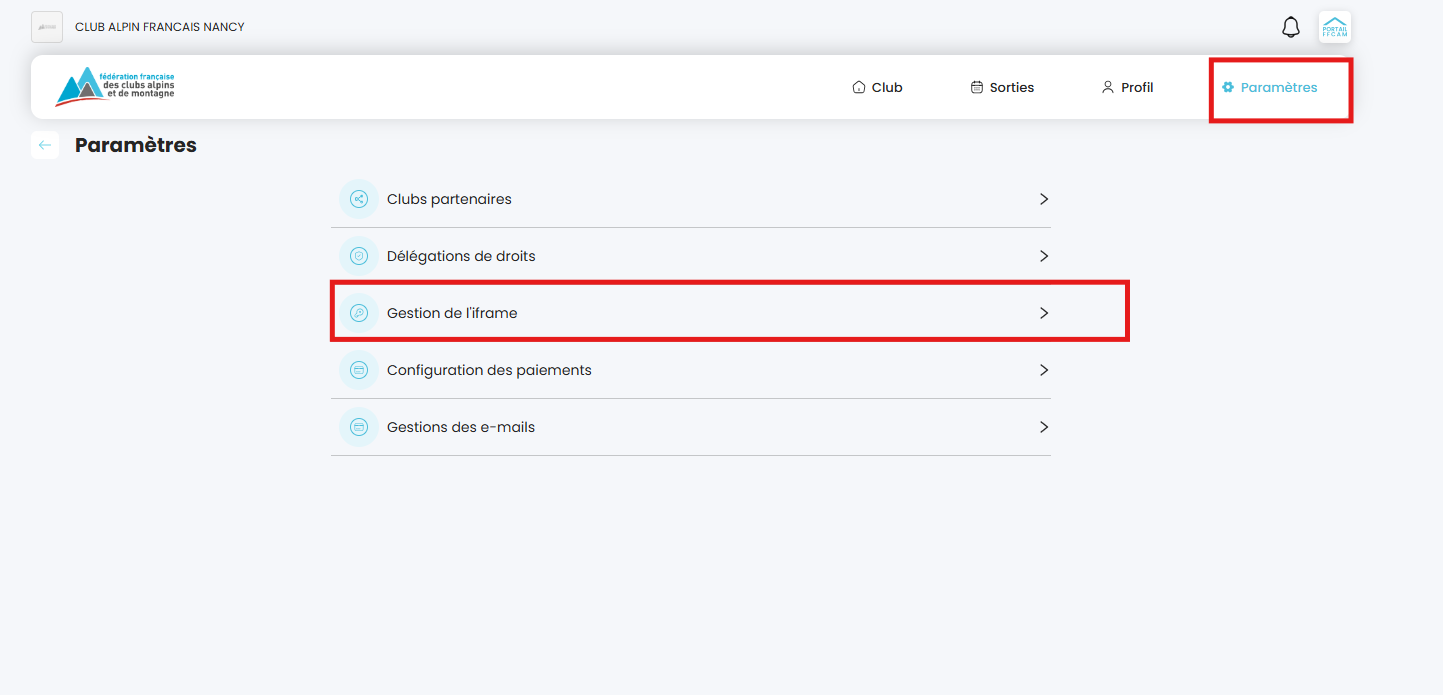Click the Clubs partenaires share icon
This screenshot has width=1443, height=695.
[359, 199]
